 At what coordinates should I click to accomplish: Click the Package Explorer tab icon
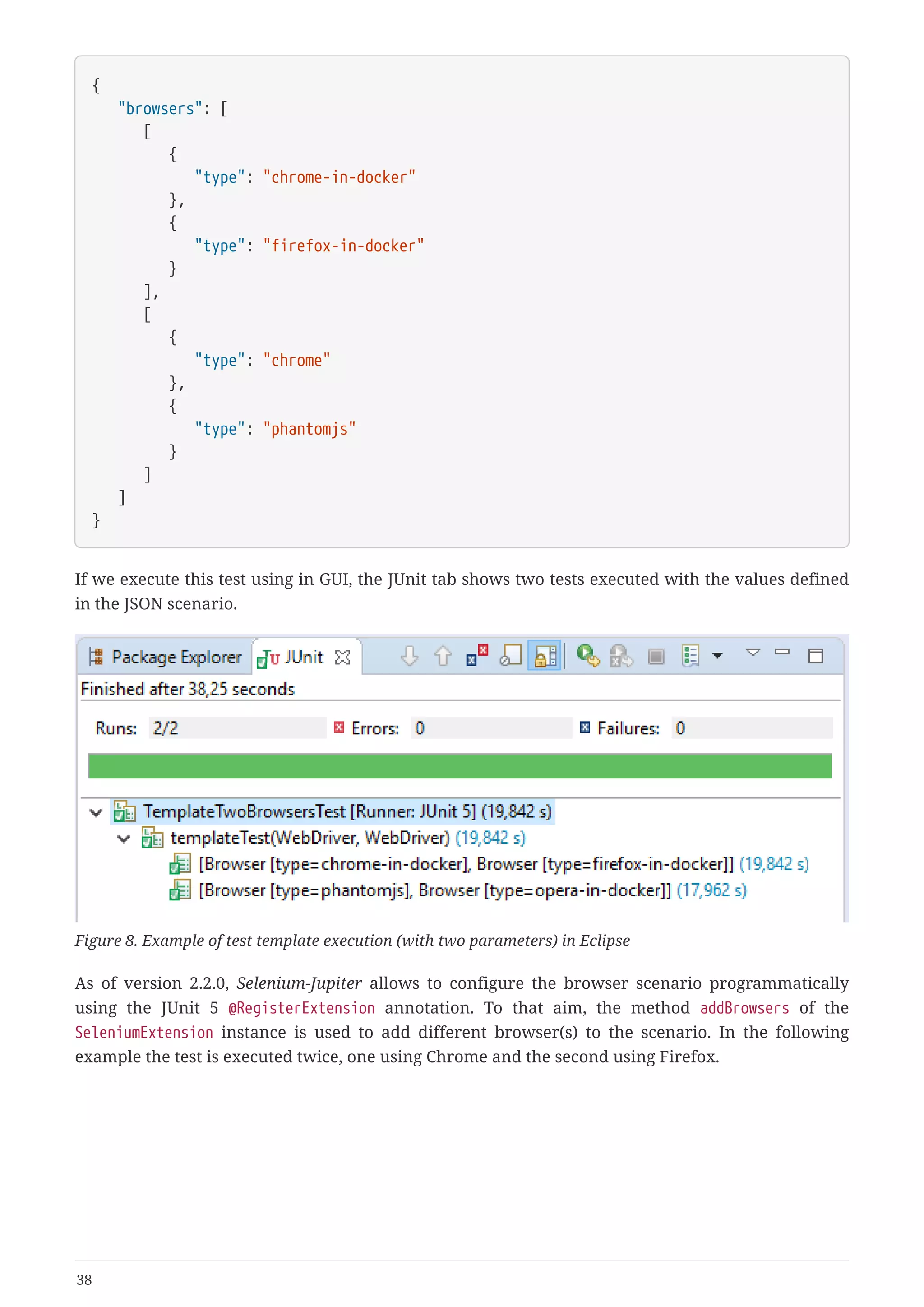coord(96,657)
